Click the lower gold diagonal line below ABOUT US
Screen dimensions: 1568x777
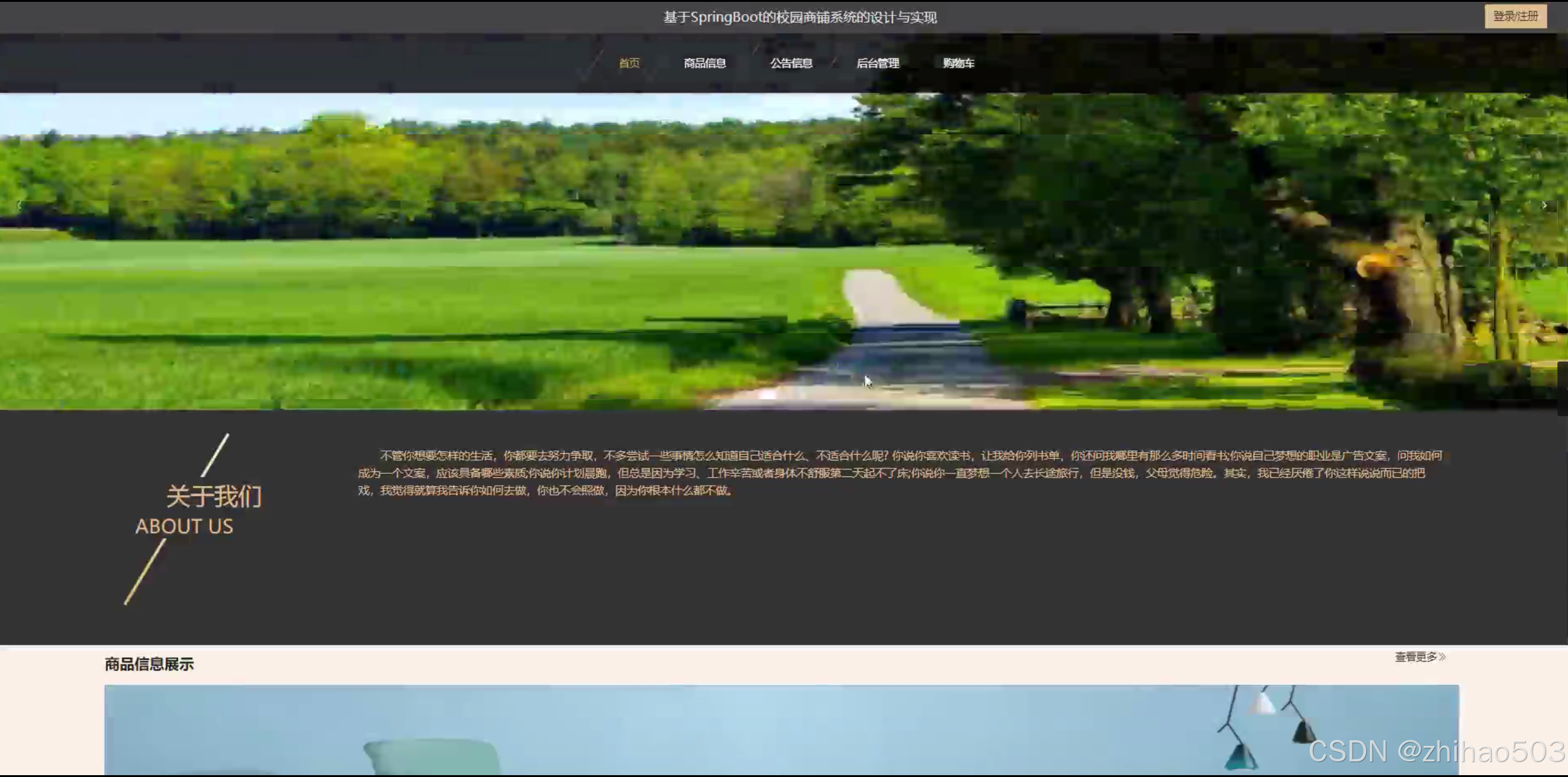click(145, 571)
